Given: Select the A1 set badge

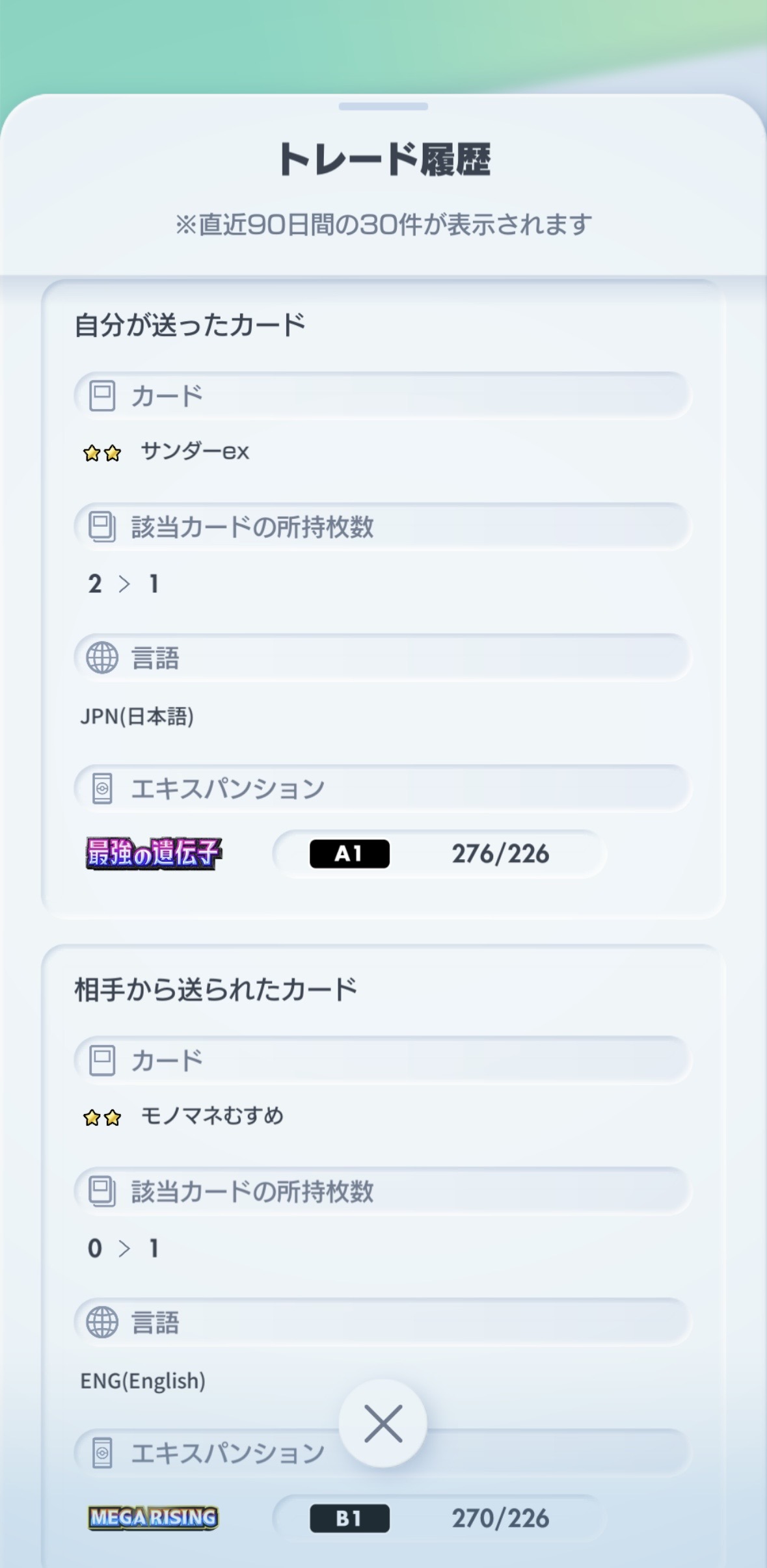Looking at the screenshot, I should (x=349, y=853).
